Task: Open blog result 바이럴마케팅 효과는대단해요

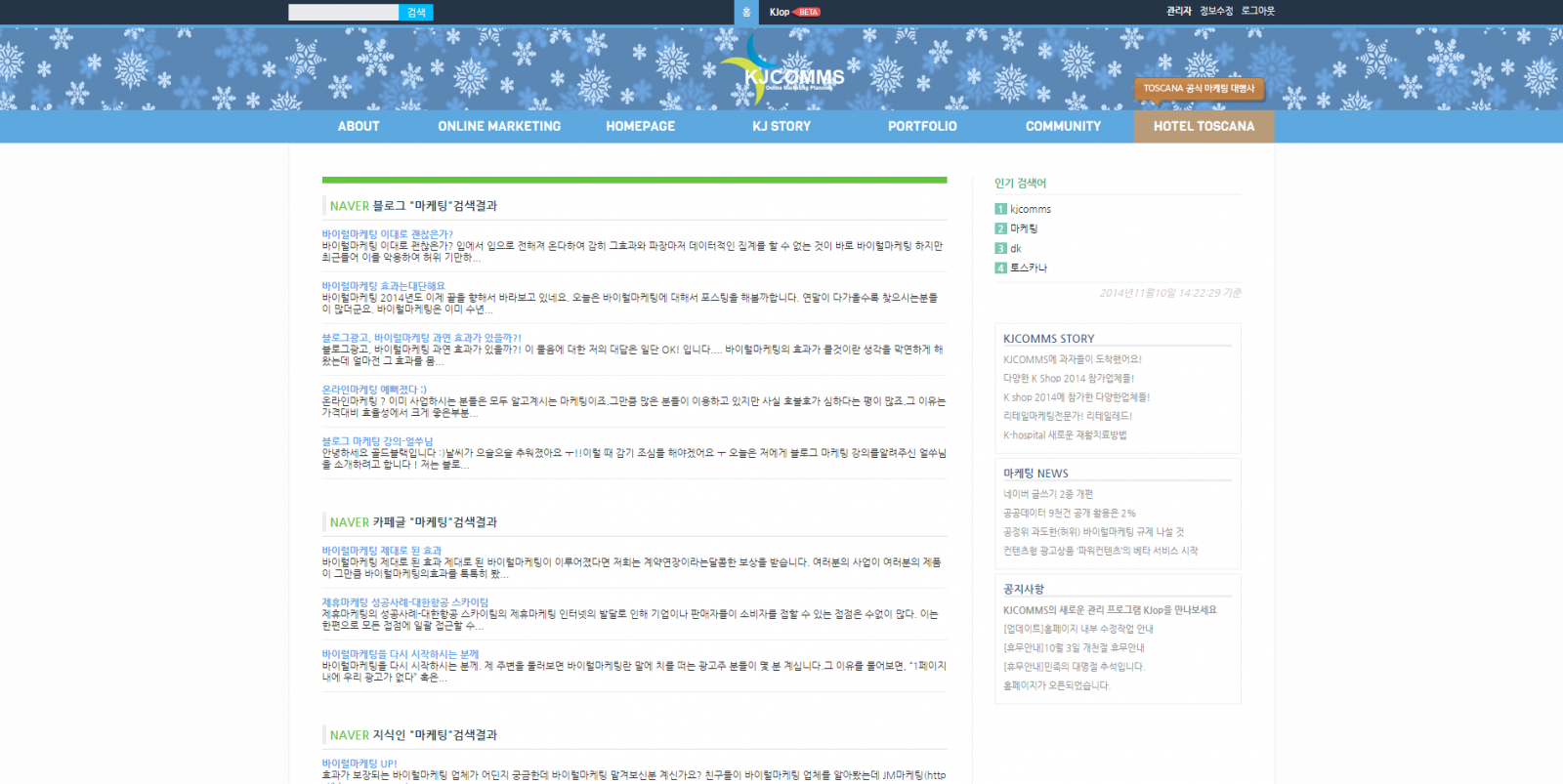Action: point(383,286)
